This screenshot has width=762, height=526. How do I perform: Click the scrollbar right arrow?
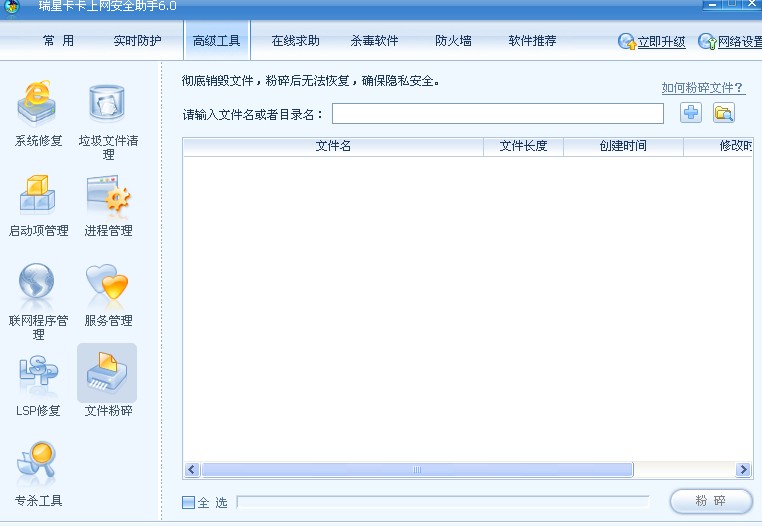click(x=743, y=470)
